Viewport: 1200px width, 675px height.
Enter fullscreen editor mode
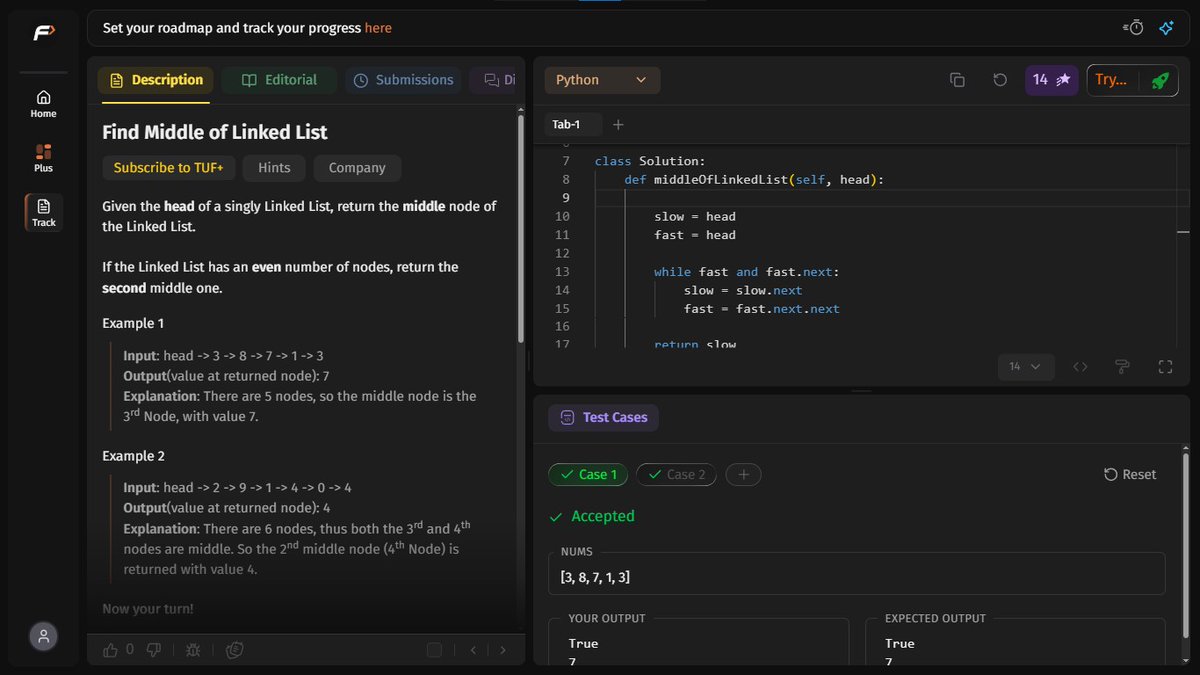(1165, 367)
